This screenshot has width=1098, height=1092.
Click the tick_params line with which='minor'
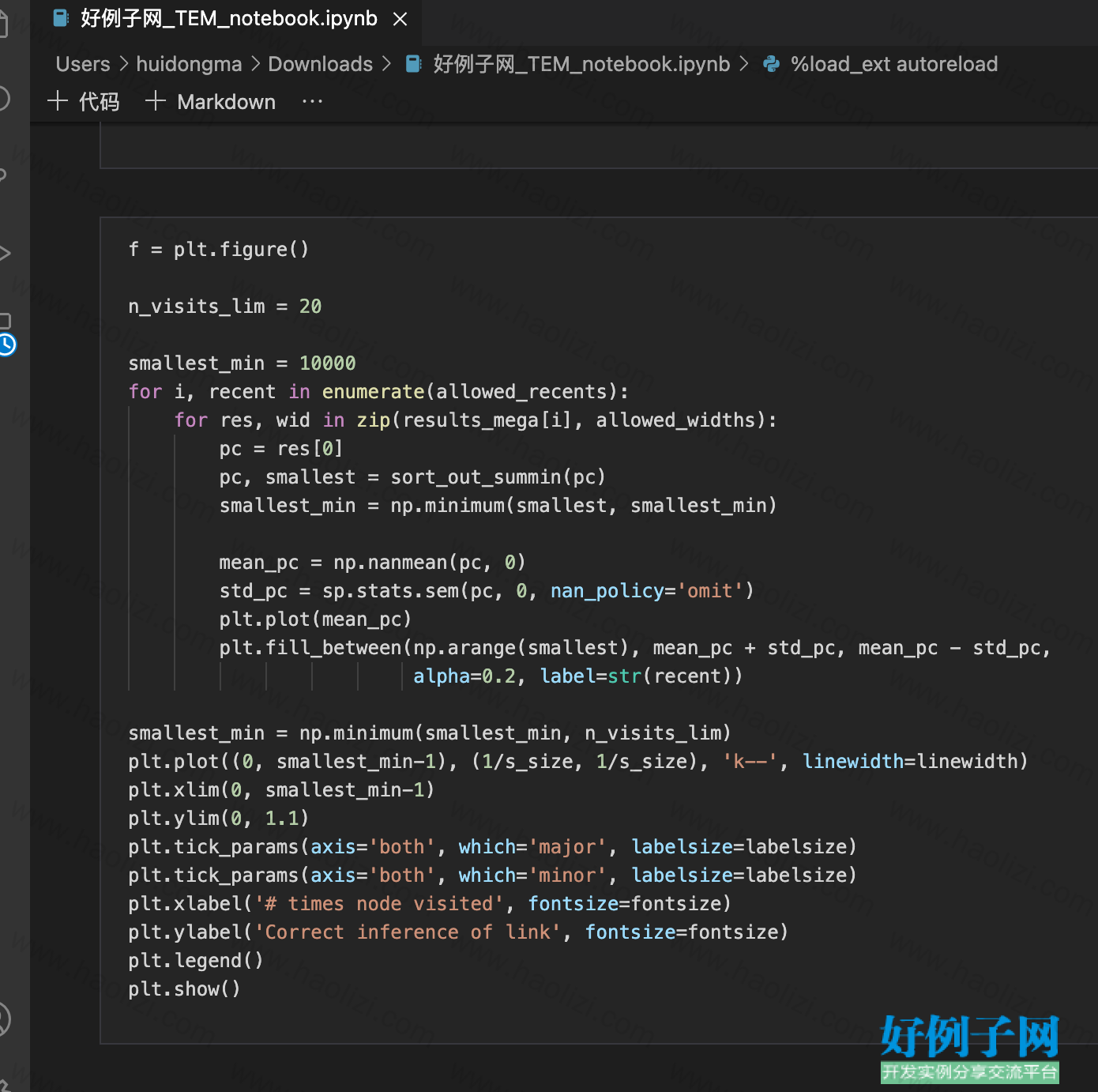[x=493, y=875]
